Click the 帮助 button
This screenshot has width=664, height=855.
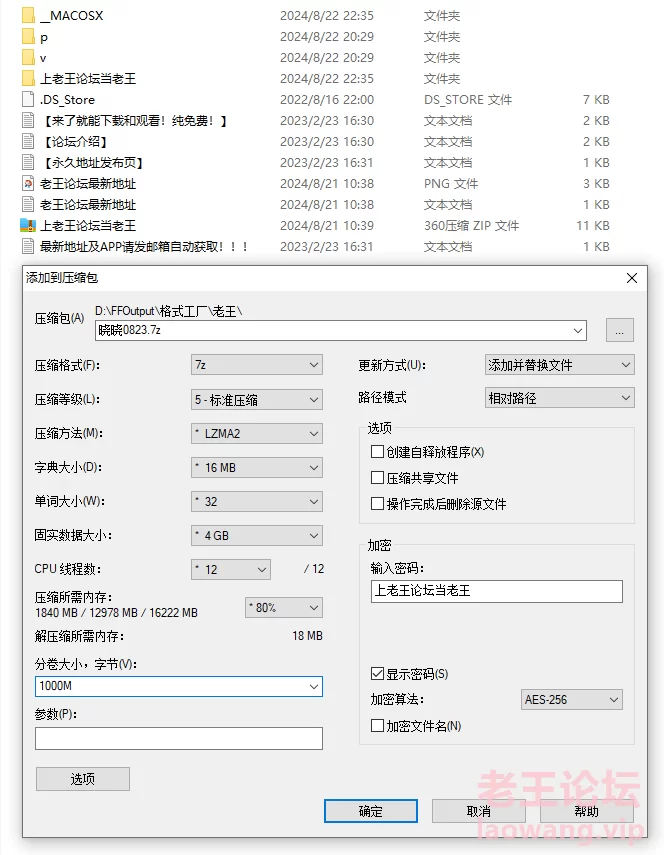[587, 811]
